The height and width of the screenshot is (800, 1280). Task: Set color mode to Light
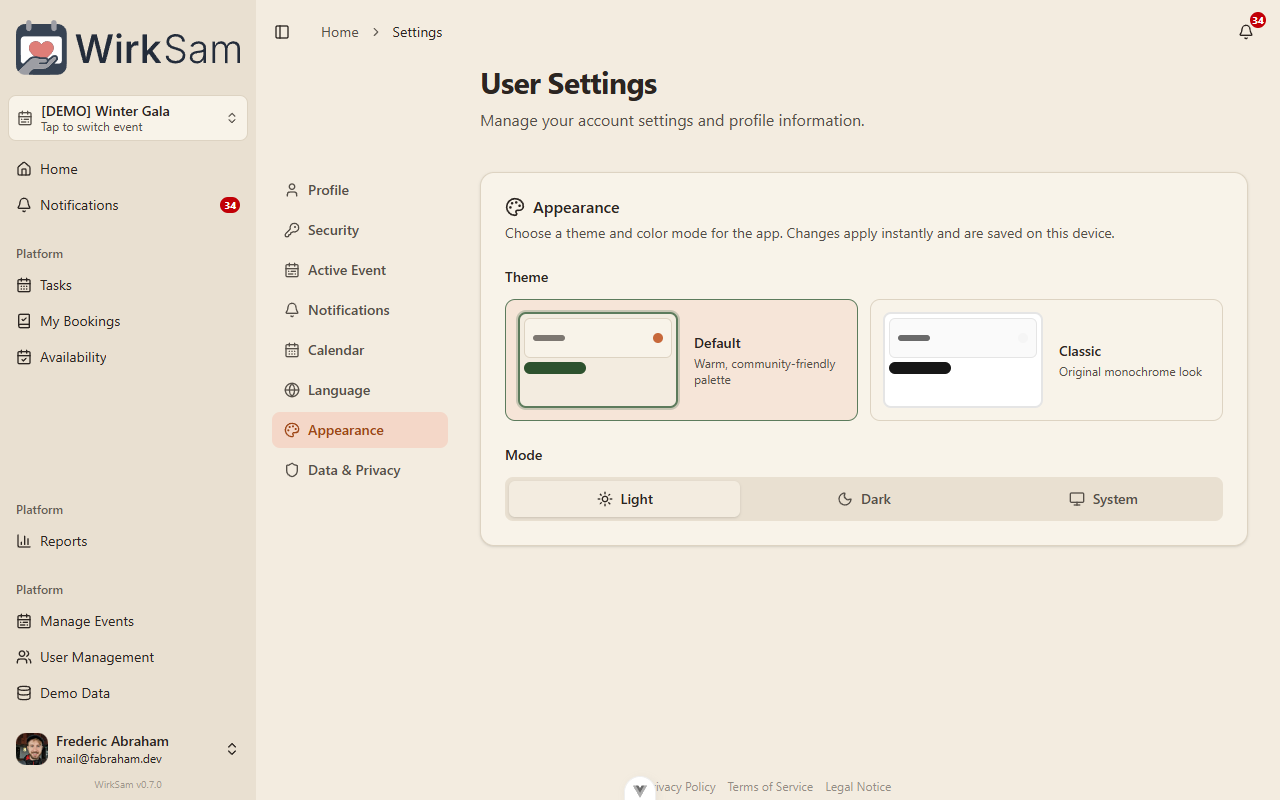tap(625, 499)
